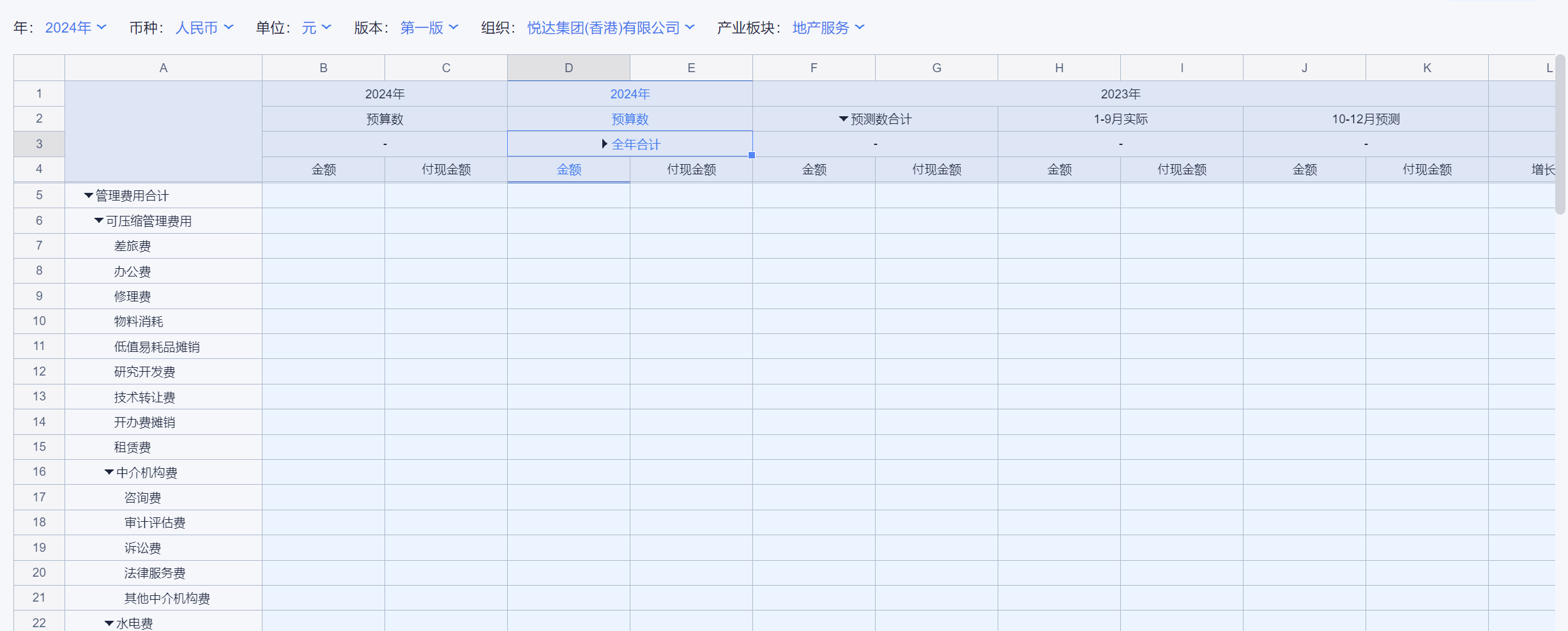Viewport: 1568px width, 631px height.
Task: Click the 1-9月实际 header cell
Action: (x=1120, y=119)
